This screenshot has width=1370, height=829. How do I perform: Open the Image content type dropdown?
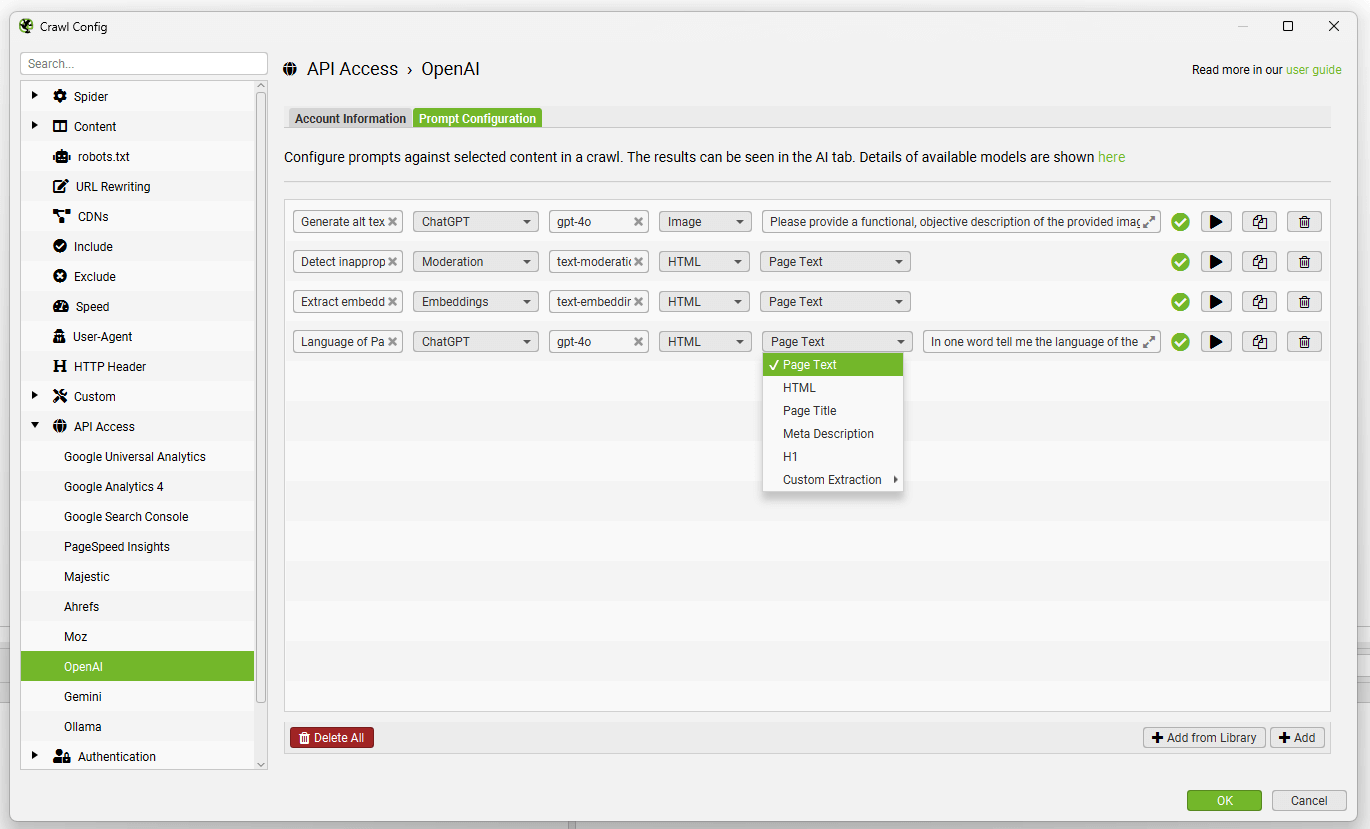click(x=704, y=222)
